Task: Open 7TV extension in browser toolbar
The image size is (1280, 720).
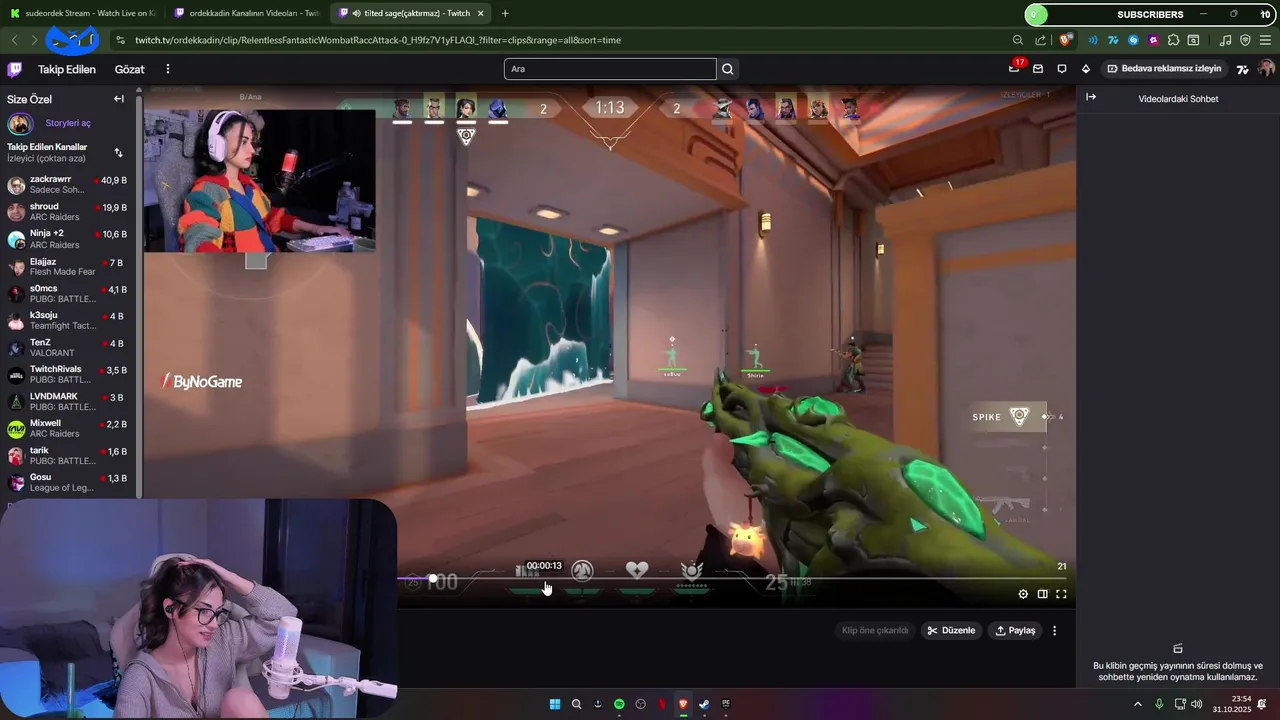Action: tap(1113, 40)
